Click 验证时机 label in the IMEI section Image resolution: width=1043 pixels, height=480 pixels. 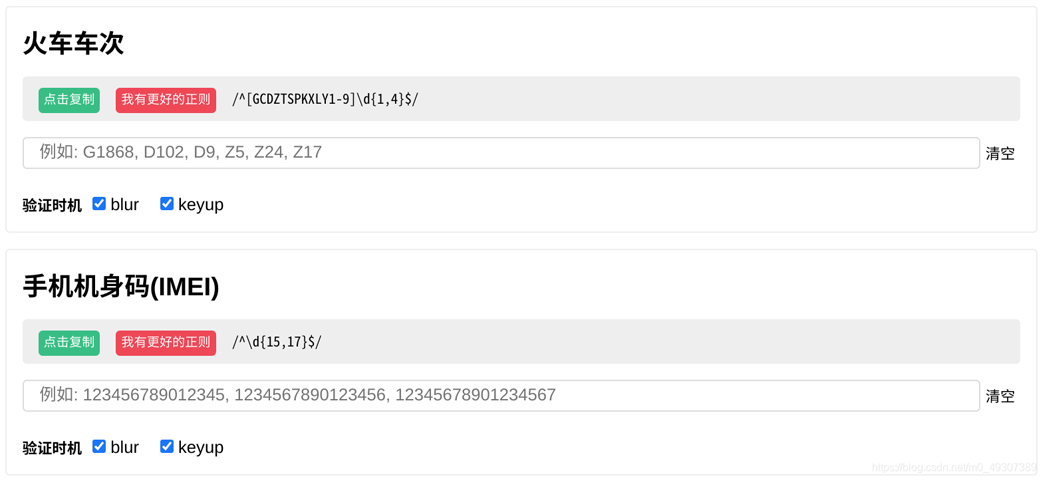52,449
